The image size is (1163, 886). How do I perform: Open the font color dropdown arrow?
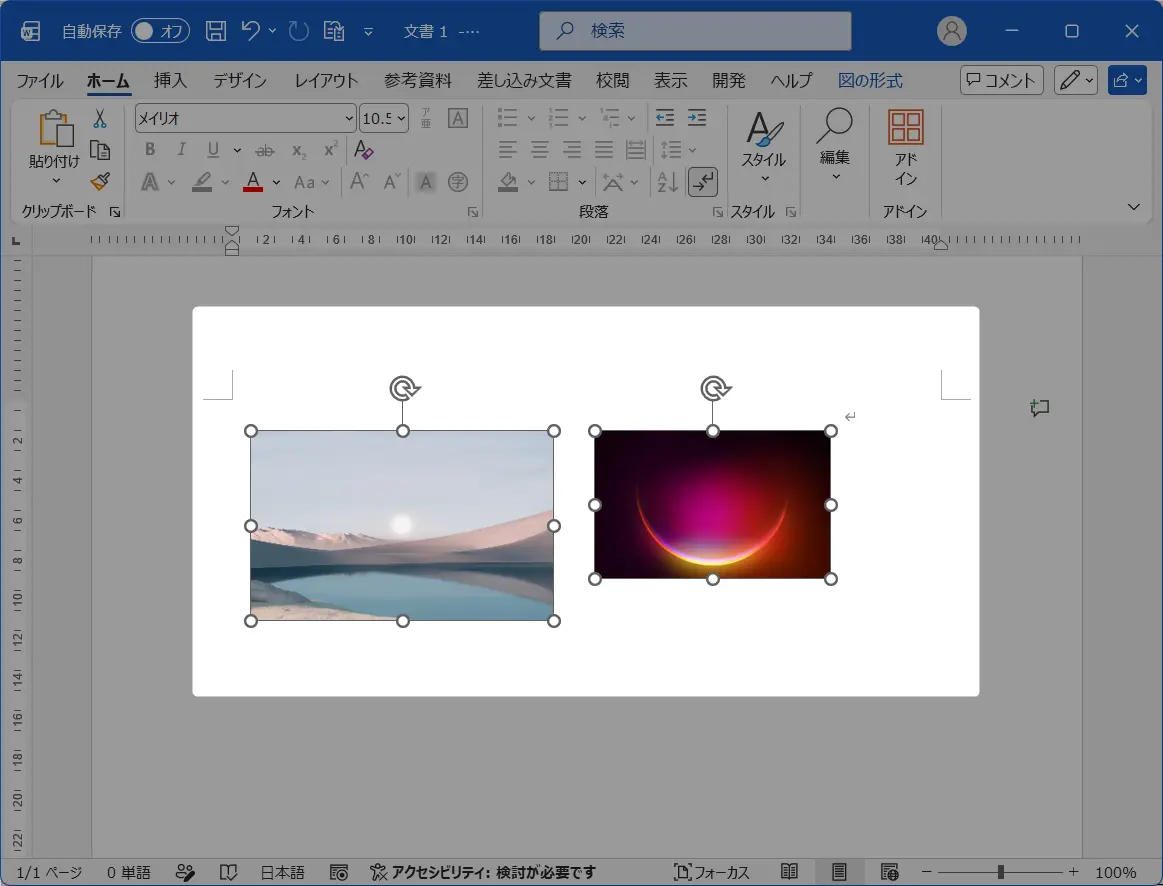click(276, 182)
